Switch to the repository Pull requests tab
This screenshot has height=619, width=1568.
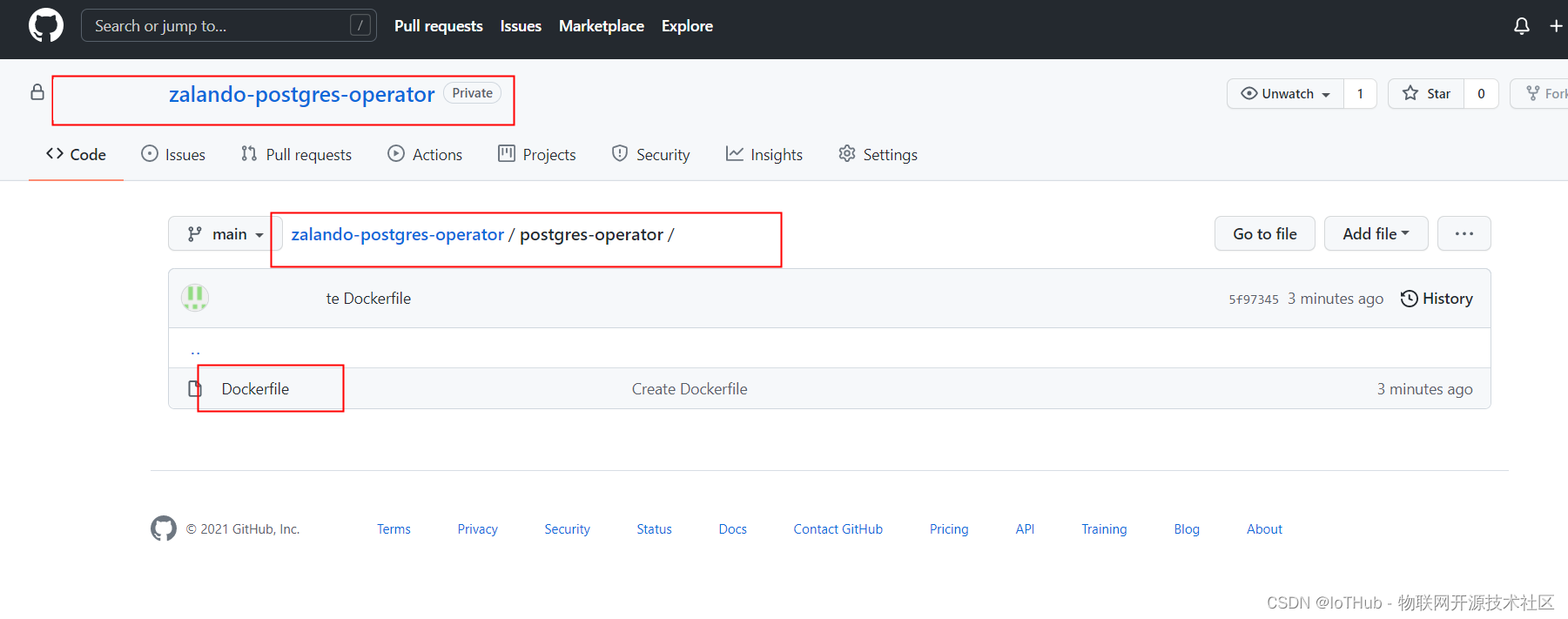(296, 154)
